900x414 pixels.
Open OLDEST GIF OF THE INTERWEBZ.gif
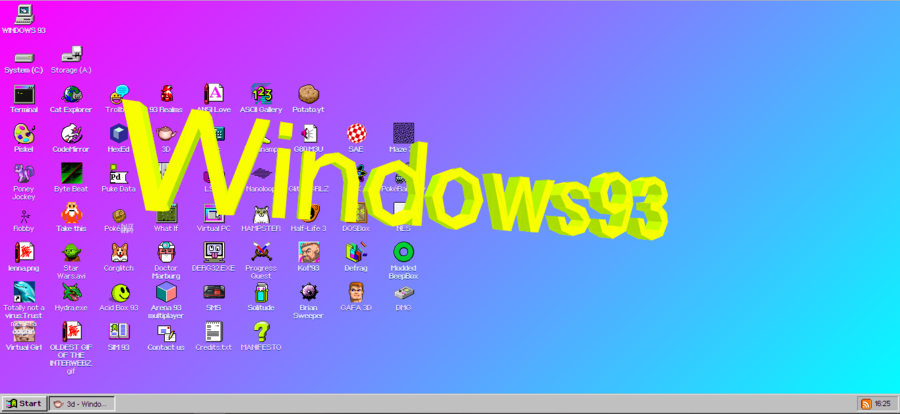tap(72, 331)
